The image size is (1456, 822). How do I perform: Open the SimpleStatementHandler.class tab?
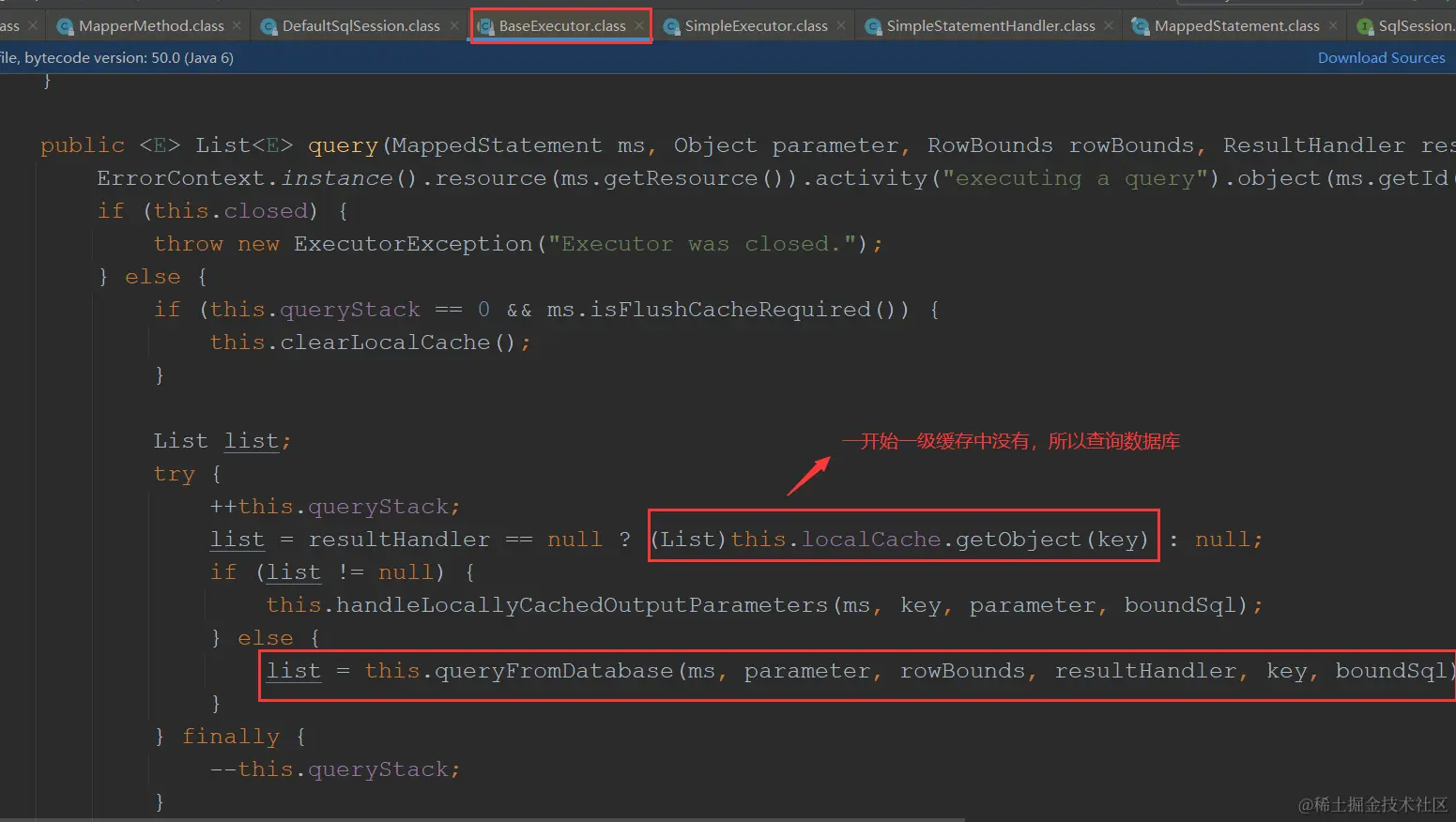pyautogui.click(x=990, y=26)
